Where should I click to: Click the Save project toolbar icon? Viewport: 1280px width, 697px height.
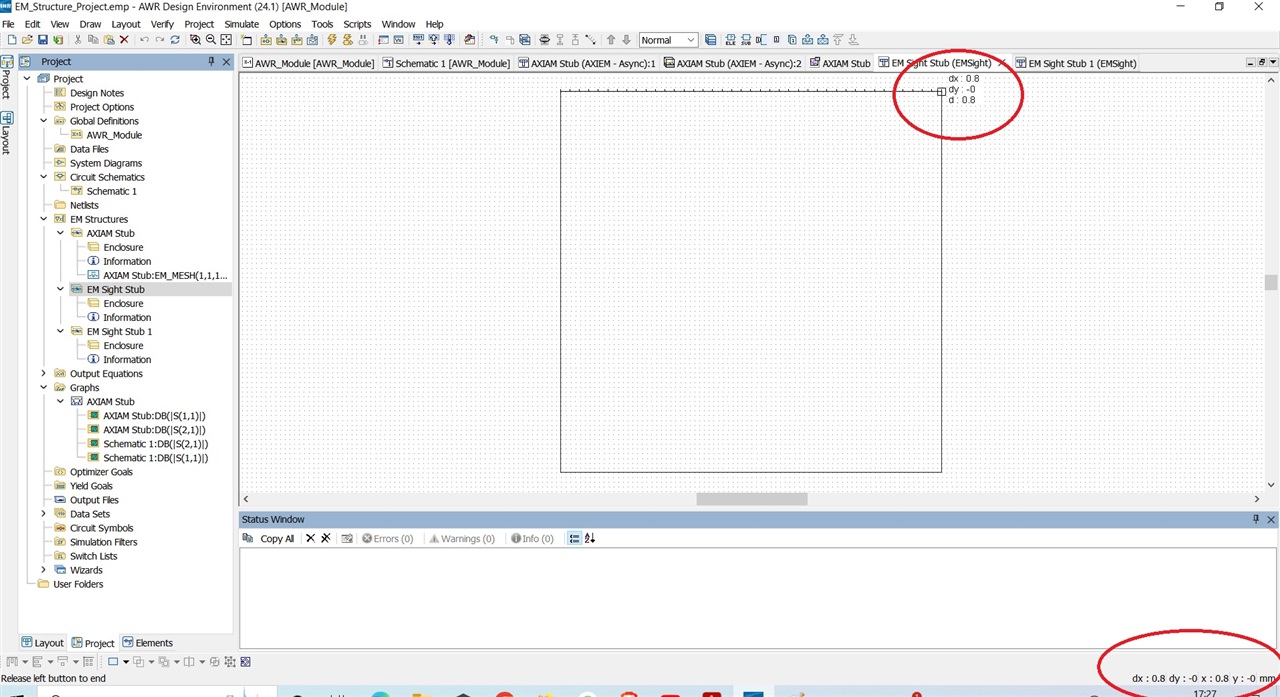coord(43,40)
